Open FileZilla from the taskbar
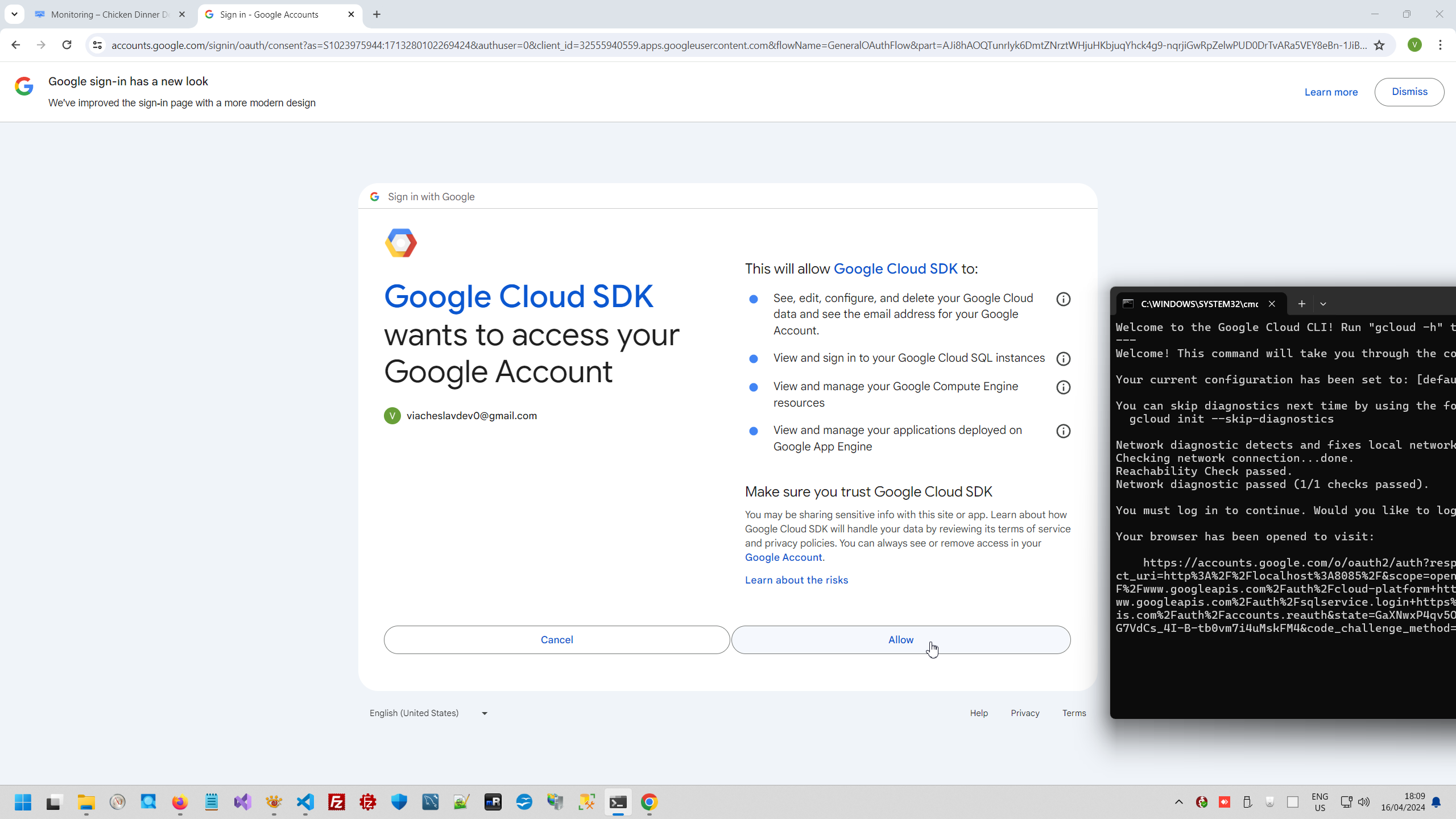Viewport: 1456px width, 819px height. (337, 802)
